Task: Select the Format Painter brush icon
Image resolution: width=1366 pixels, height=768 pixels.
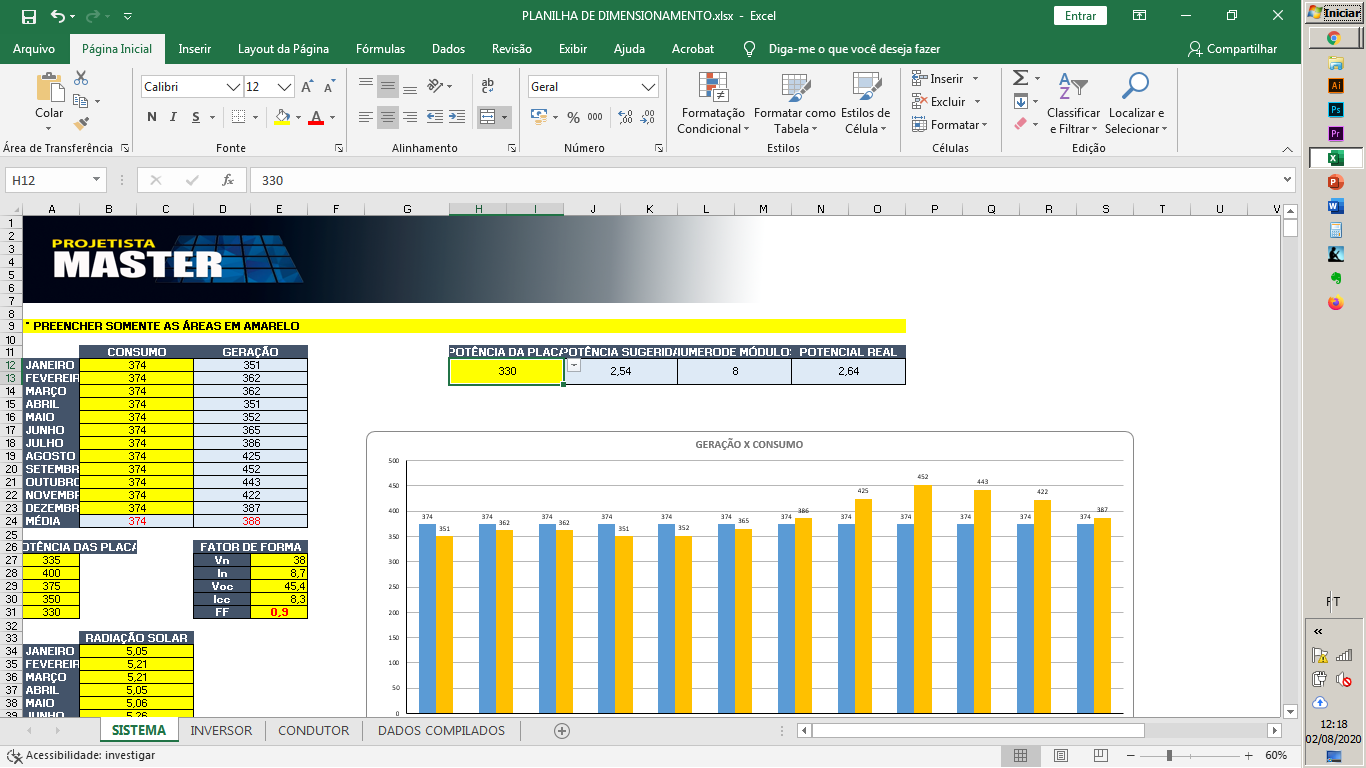Action: click(x=81, y=124)
